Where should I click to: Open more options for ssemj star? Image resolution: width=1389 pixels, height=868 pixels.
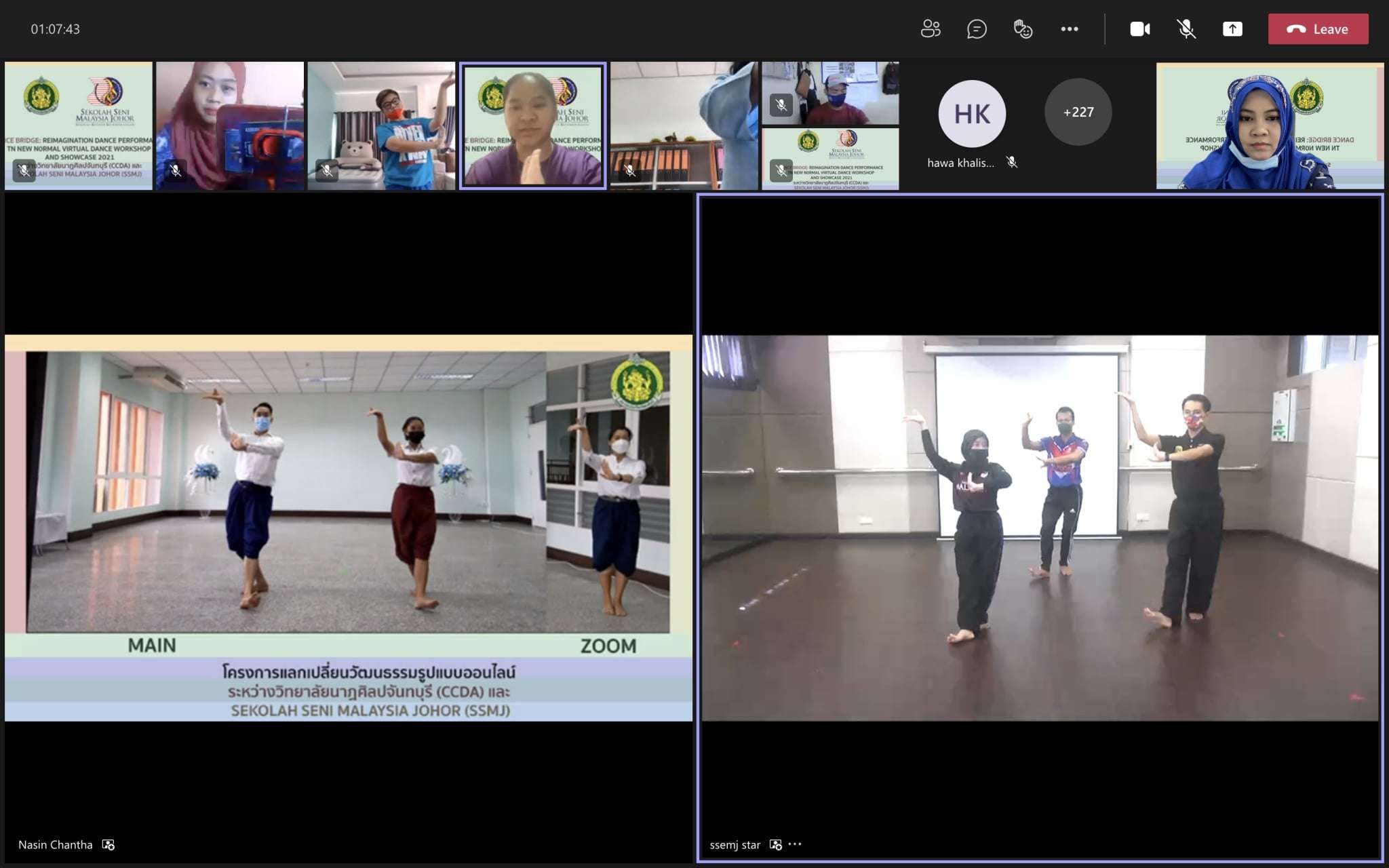pos(796,844)
